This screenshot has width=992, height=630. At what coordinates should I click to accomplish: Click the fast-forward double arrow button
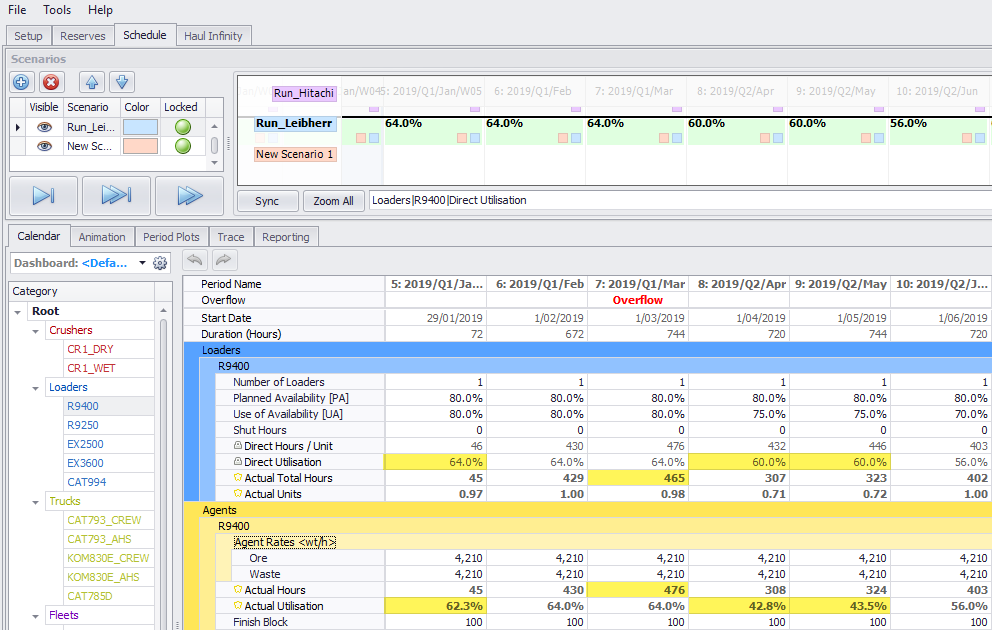pyautogui.click(x=189, y=196)
